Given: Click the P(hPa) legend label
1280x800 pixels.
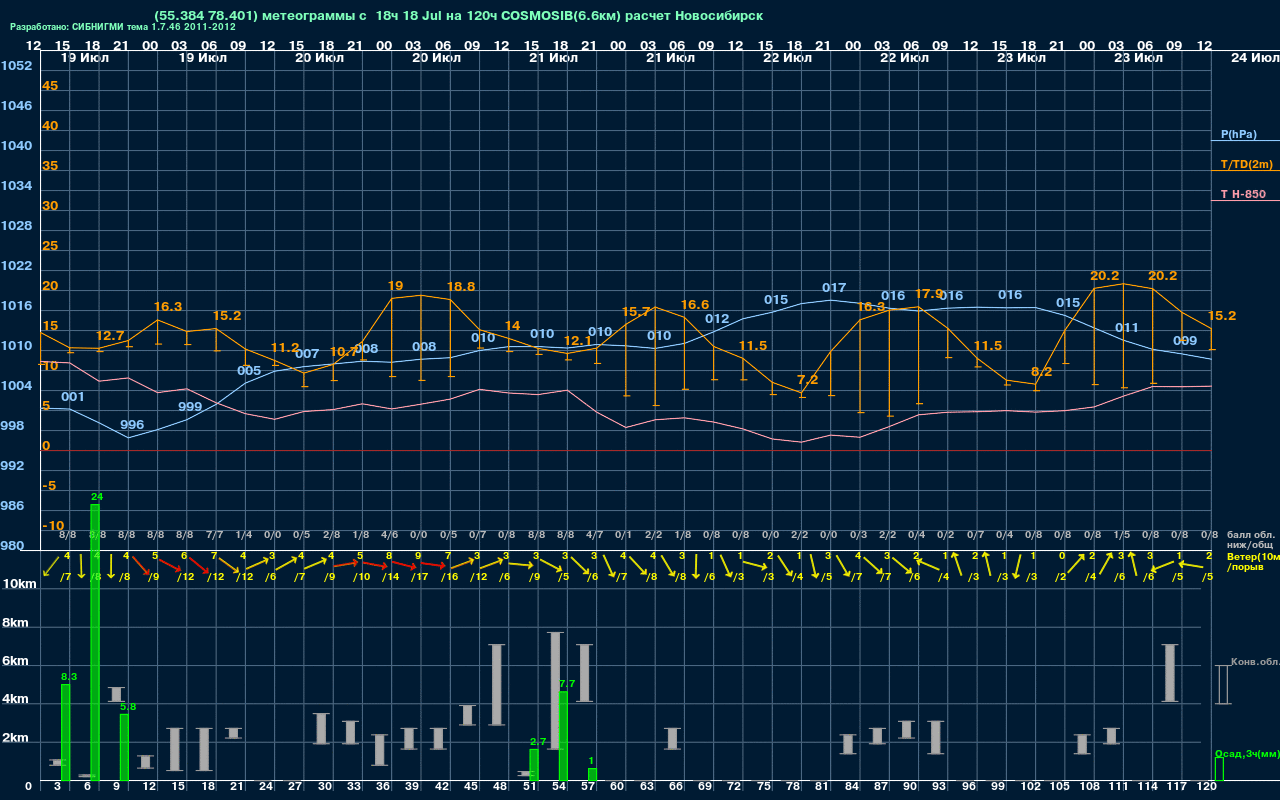Looking at the screenshot, I should [1238, 134].
